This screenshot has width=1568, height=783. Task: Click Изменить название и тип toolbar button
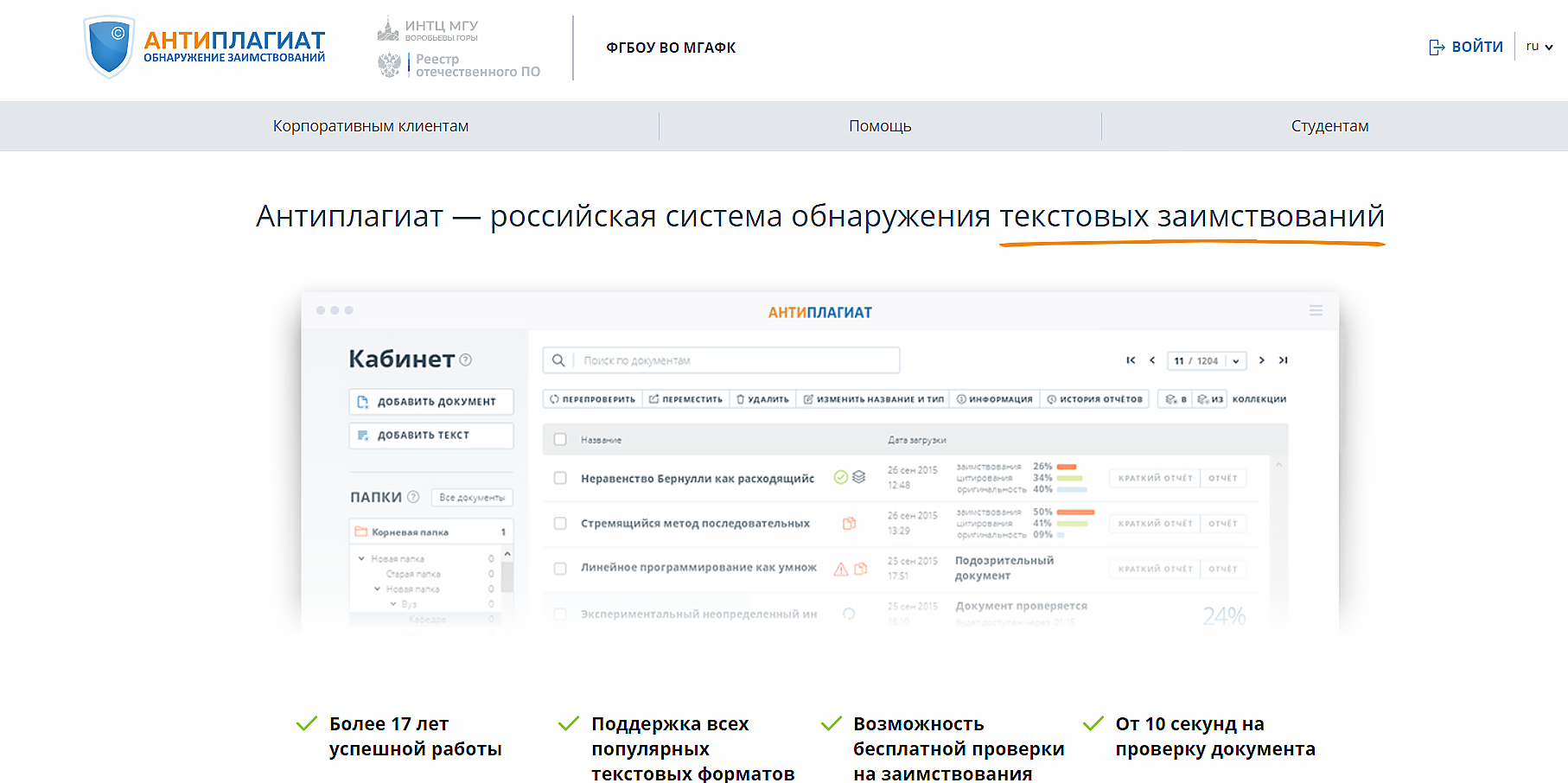click(x=873, y=399)
